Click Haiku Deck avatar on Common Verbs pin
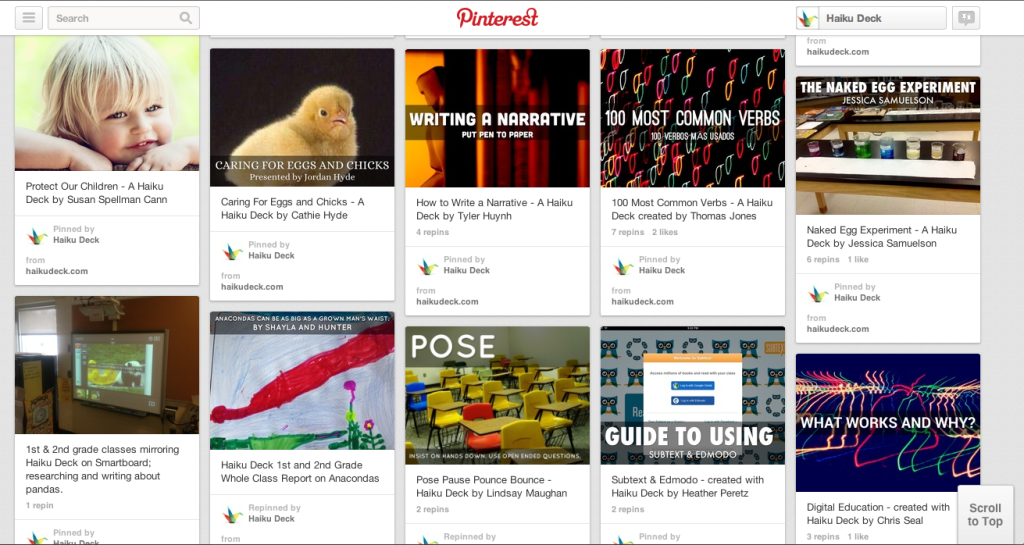This screenshot has height=545, width=1024. (622, 266)
